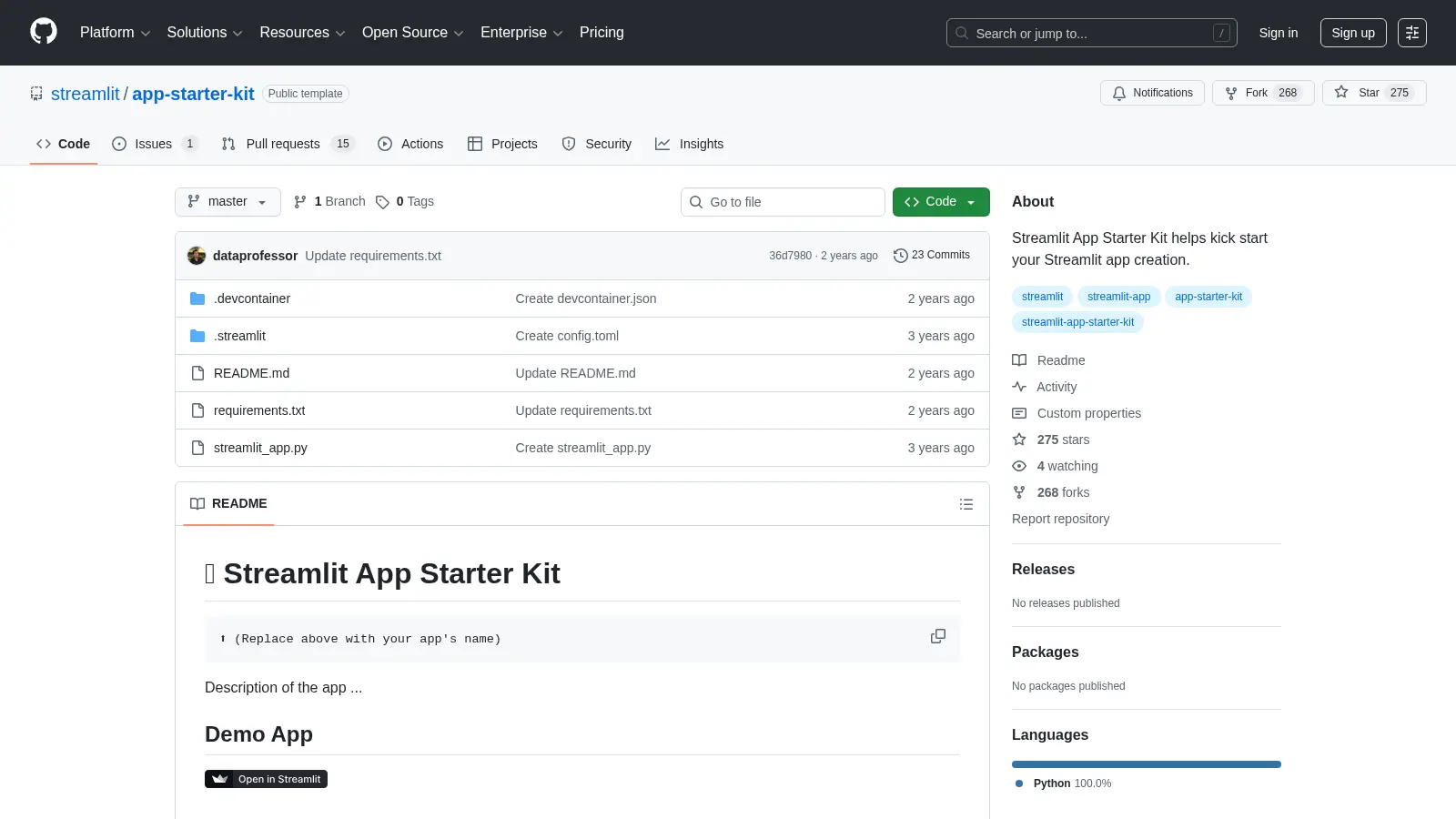Screen dimensions: 1456x819
Task: Click the Sign in link
Action: click(x=1279, y=33)
